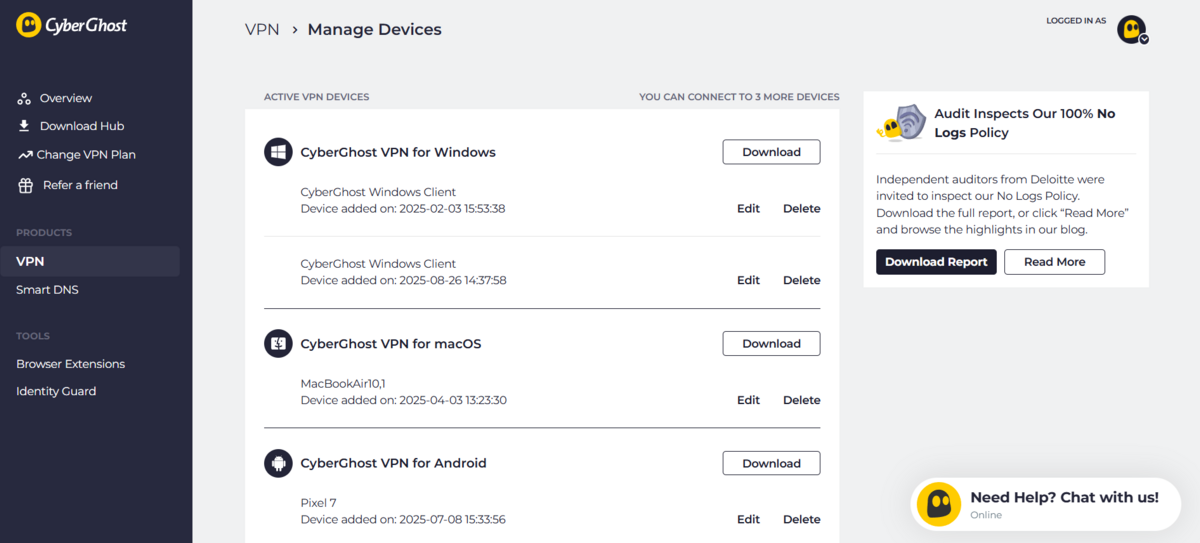The image size is (1200, 543).
Task: Open Identity Guard in the sidebar
Action: (56, 391)
